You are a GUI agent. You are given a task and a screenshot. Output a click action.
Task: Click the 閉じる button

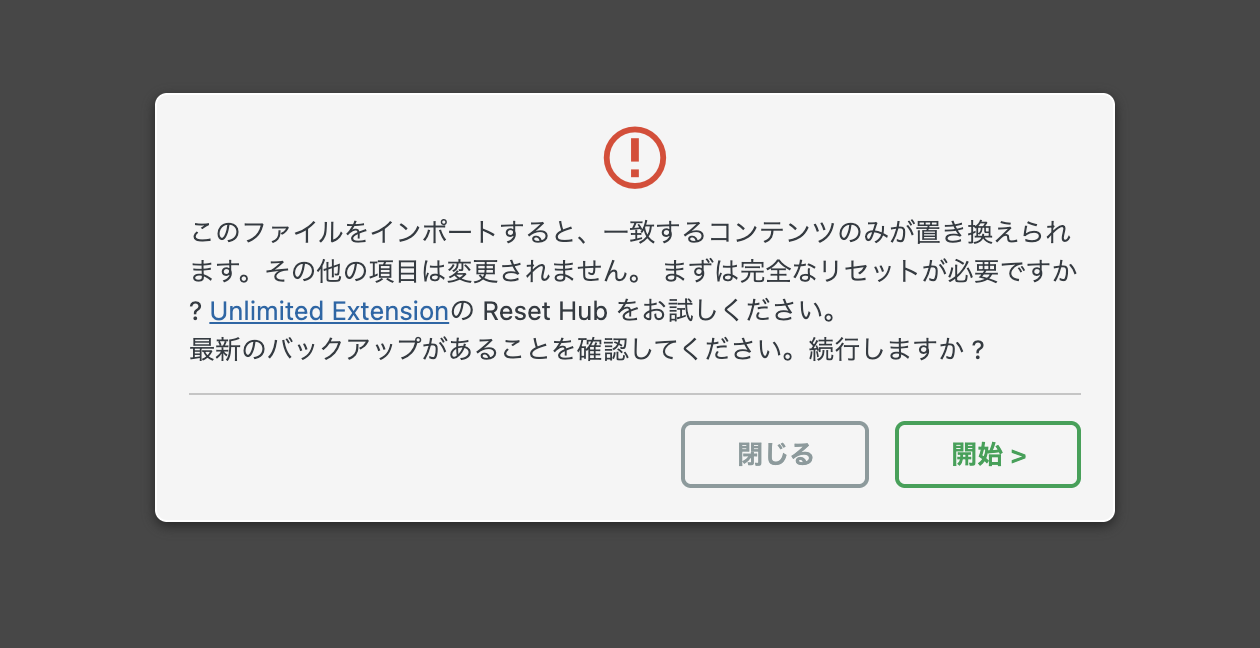pos(775,455)
